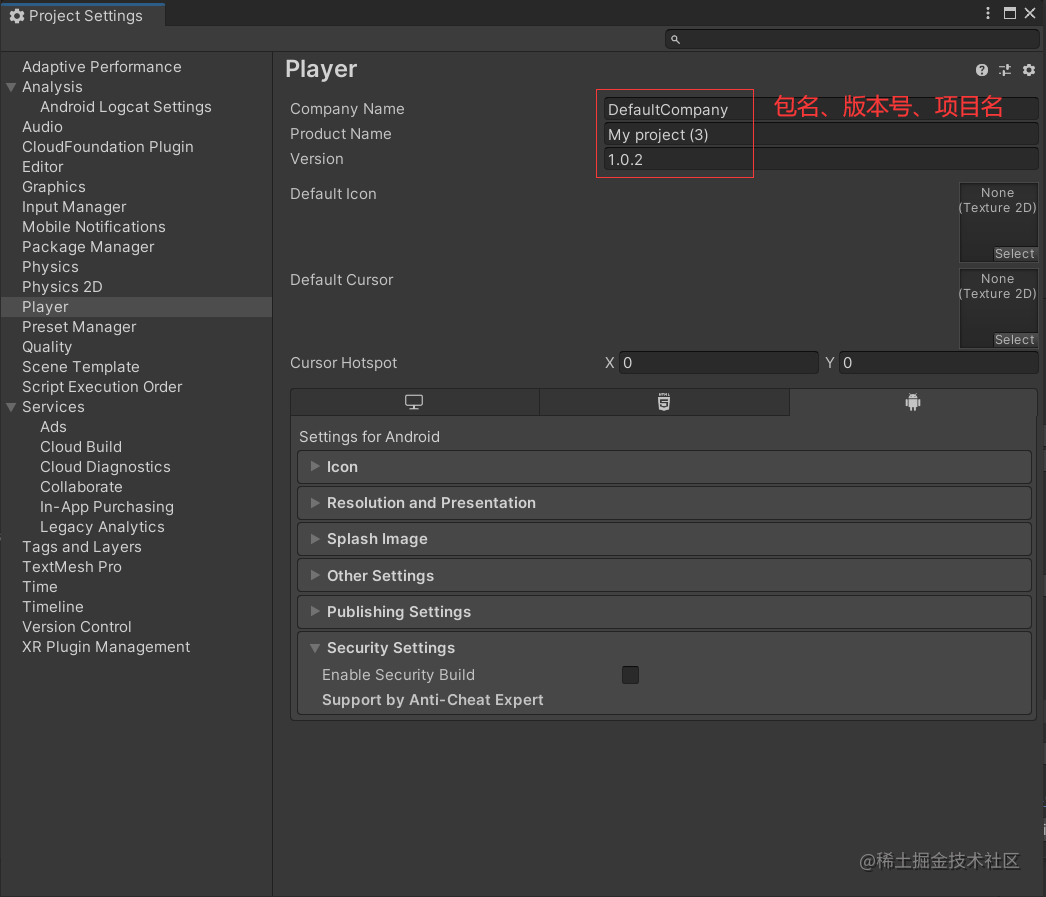
Task: Click the Default Cursor texture slot
Action: (x=999, y=308)
